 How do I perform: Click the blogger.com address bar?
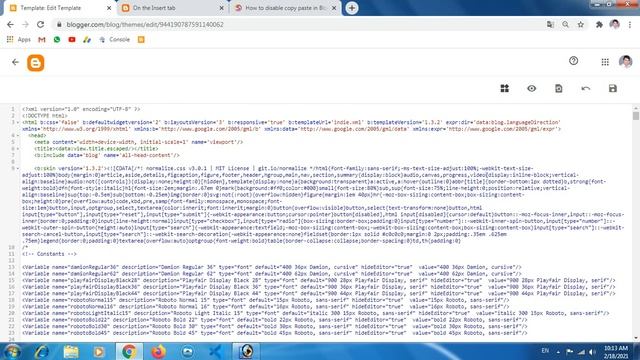click(x=298, y=24)
